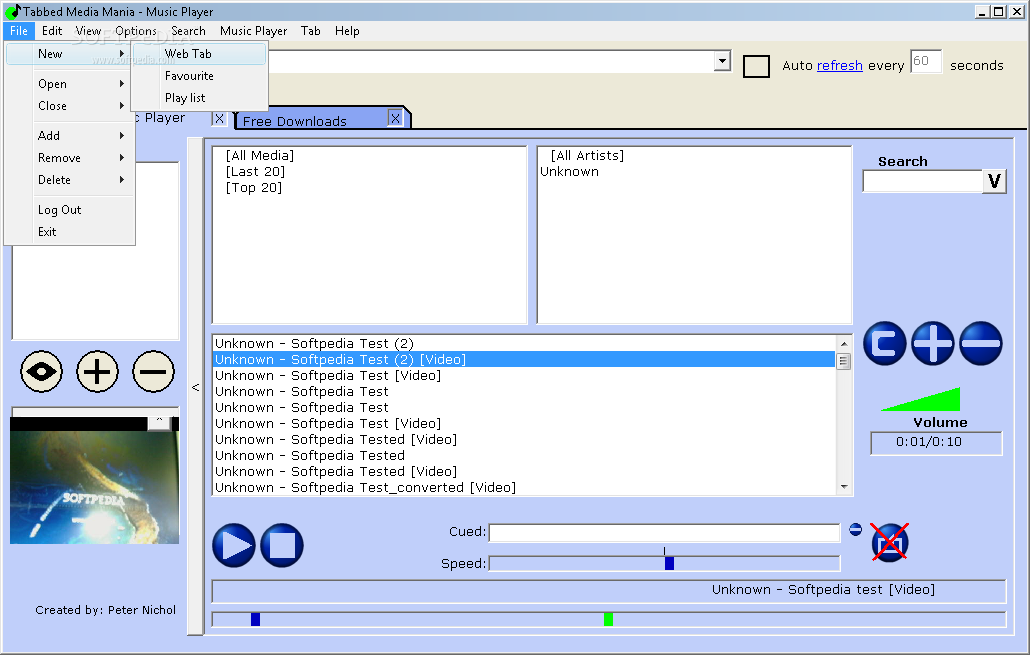Open the View menu
This screenshot has width=1030, height=655.
(88, 31)
